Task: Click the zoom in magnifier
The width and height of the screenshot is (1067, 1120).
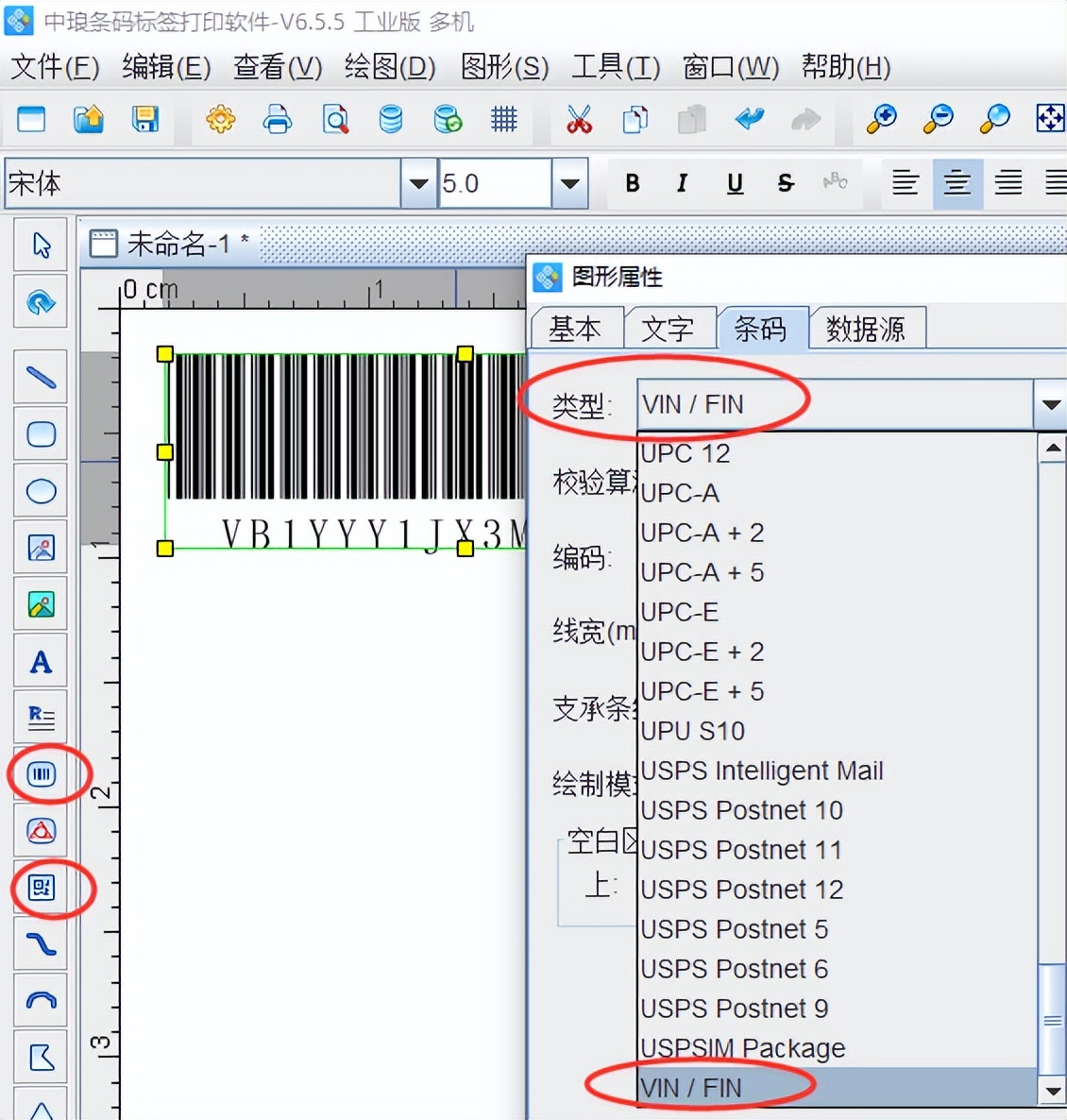Action: click(x=881, y=119)
